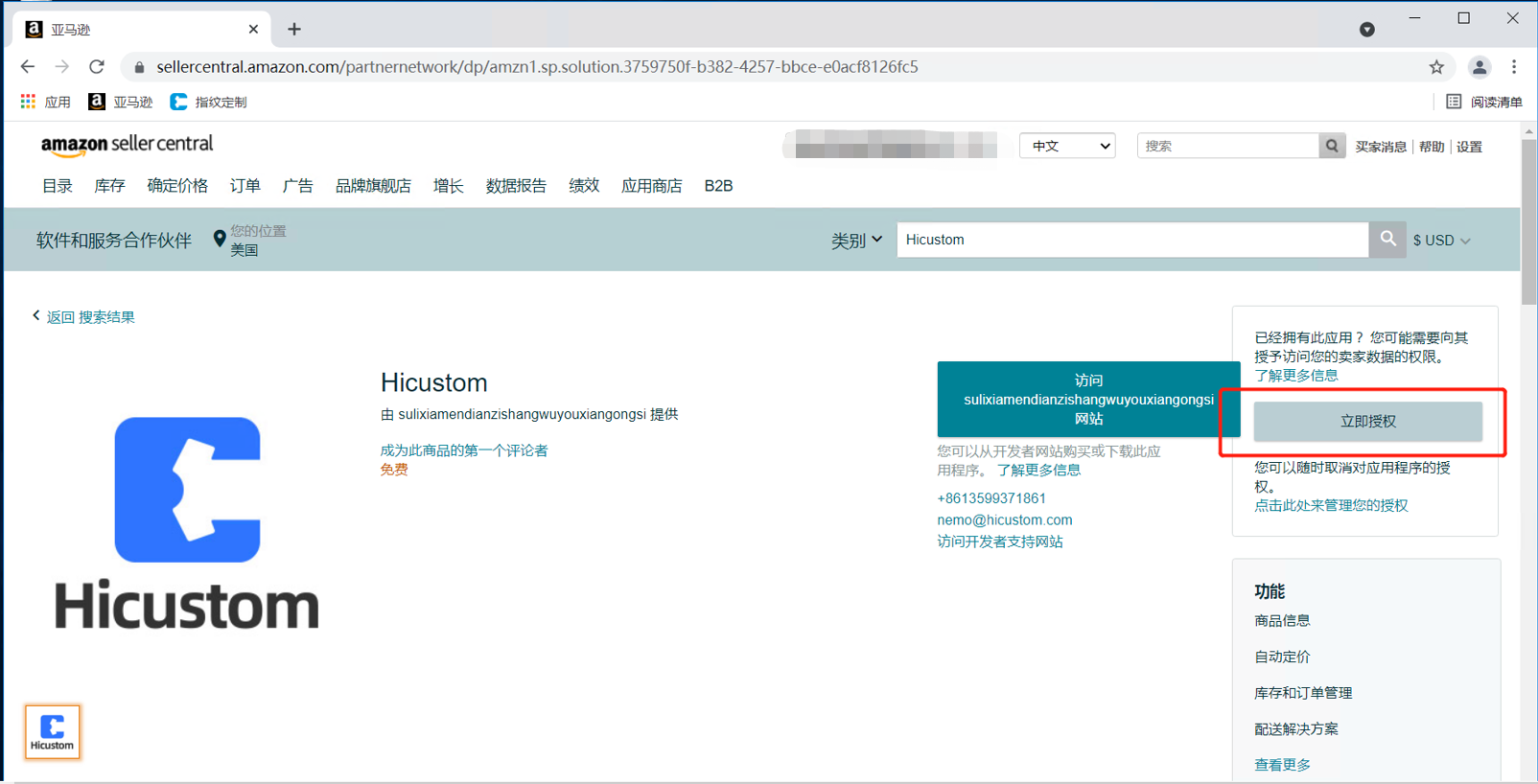Click the Hicustom search input field
Screen dimensions: 1538x784
click(1132, 240)
